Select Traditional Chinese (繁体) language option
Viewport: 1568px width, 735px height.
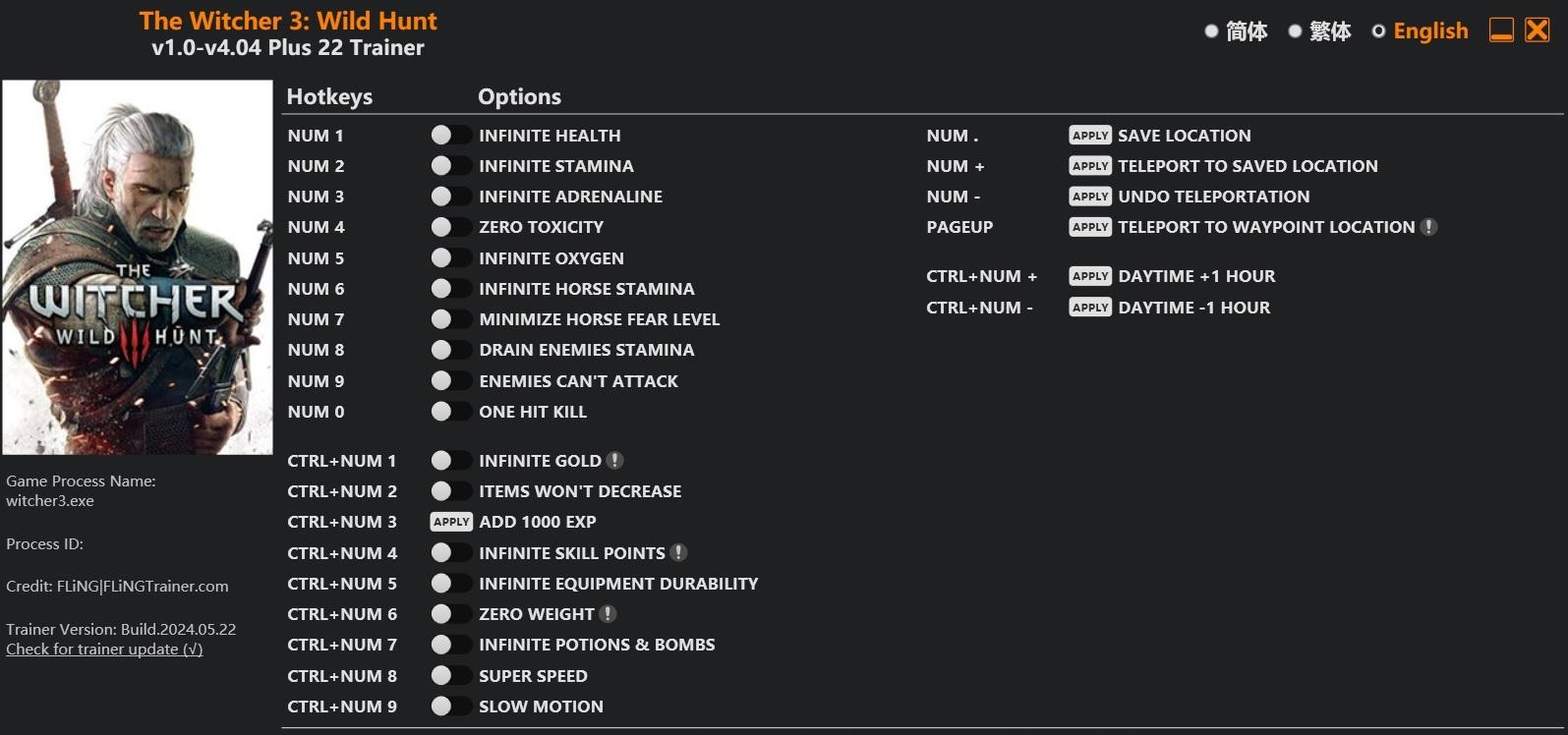click(1295, 31)
